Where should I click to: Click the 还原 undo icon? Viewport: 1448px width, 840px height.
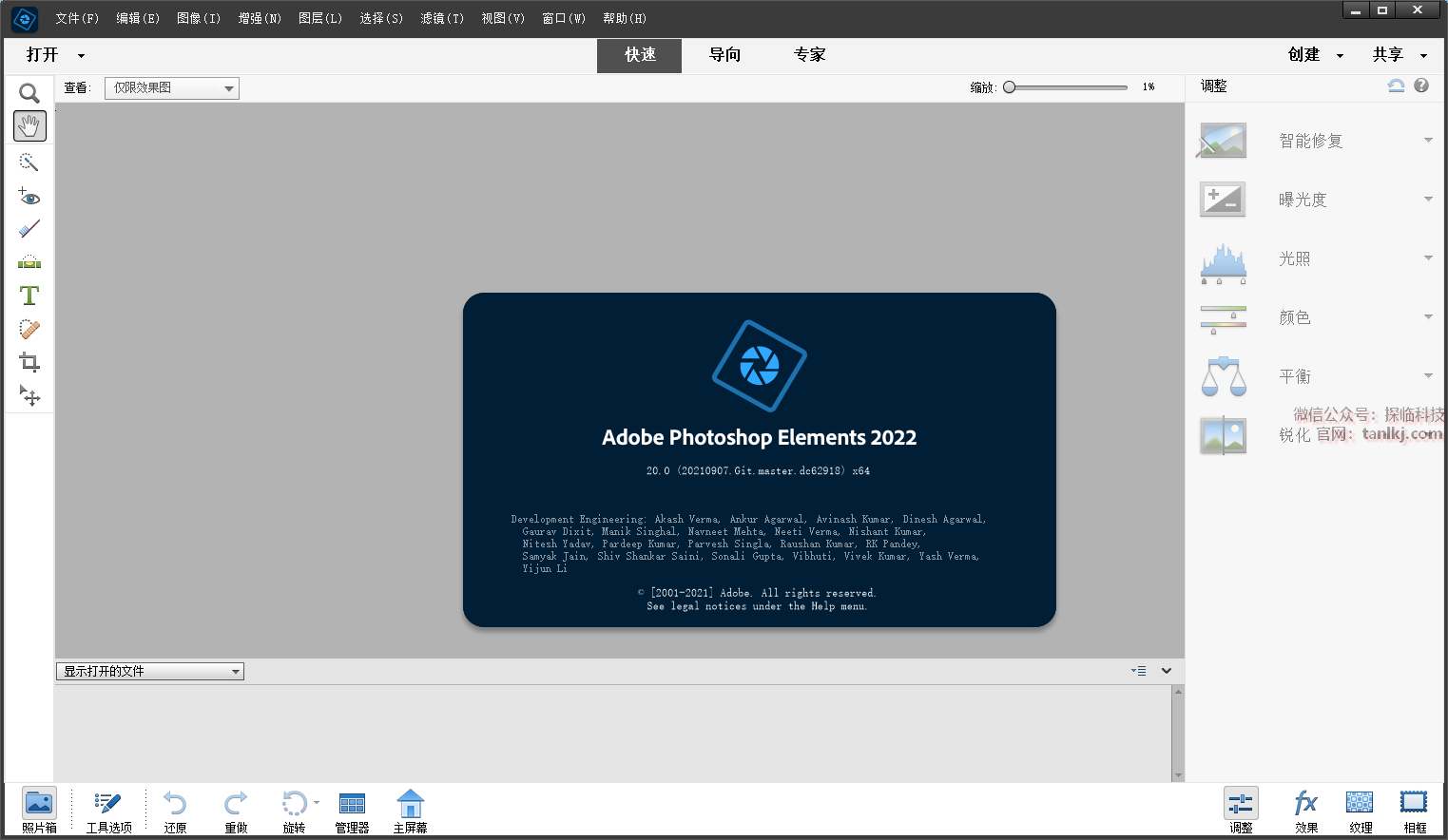(175, 804)
